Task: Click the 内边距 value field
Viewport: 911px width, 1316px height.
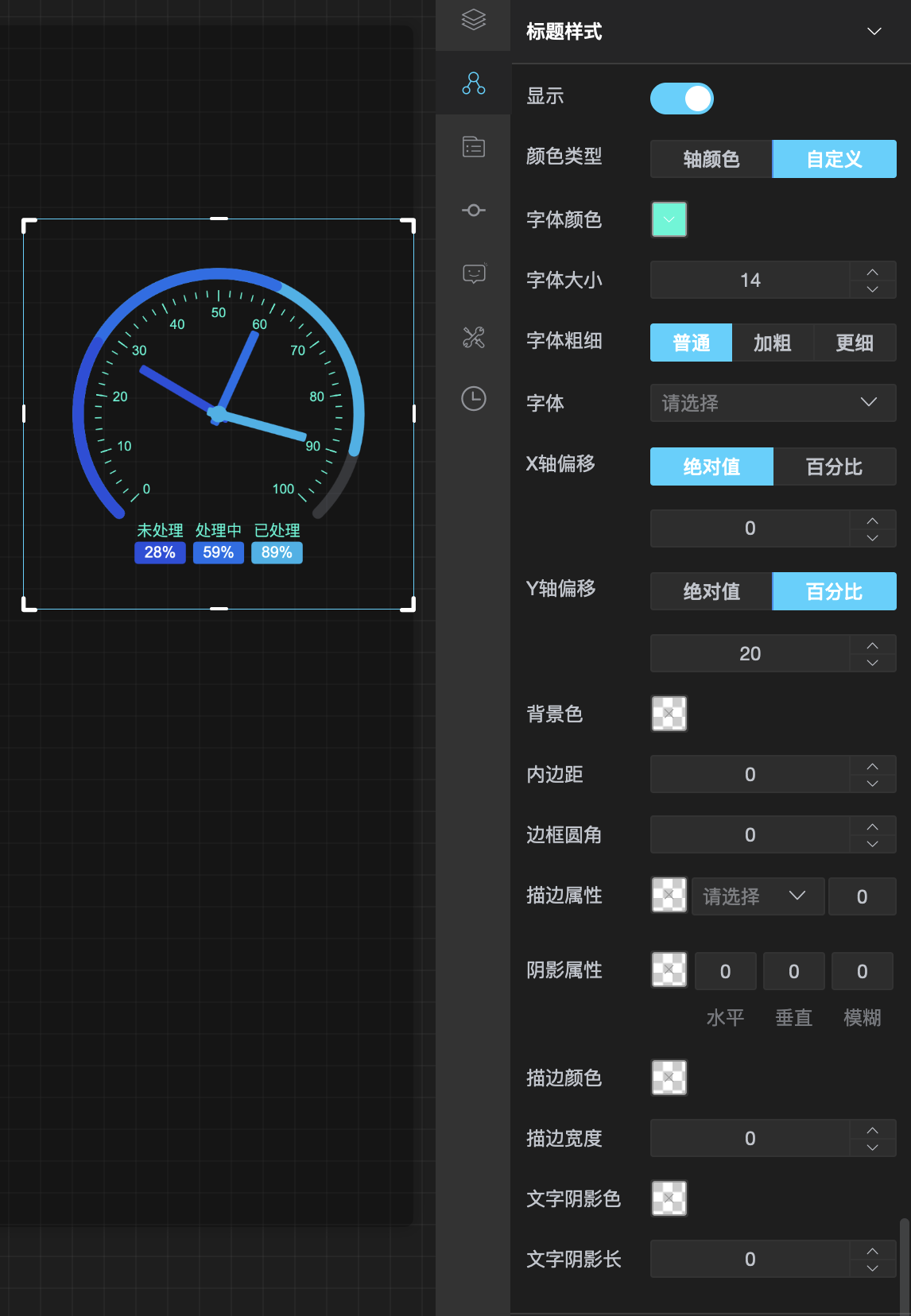Action: click(750, 774)
